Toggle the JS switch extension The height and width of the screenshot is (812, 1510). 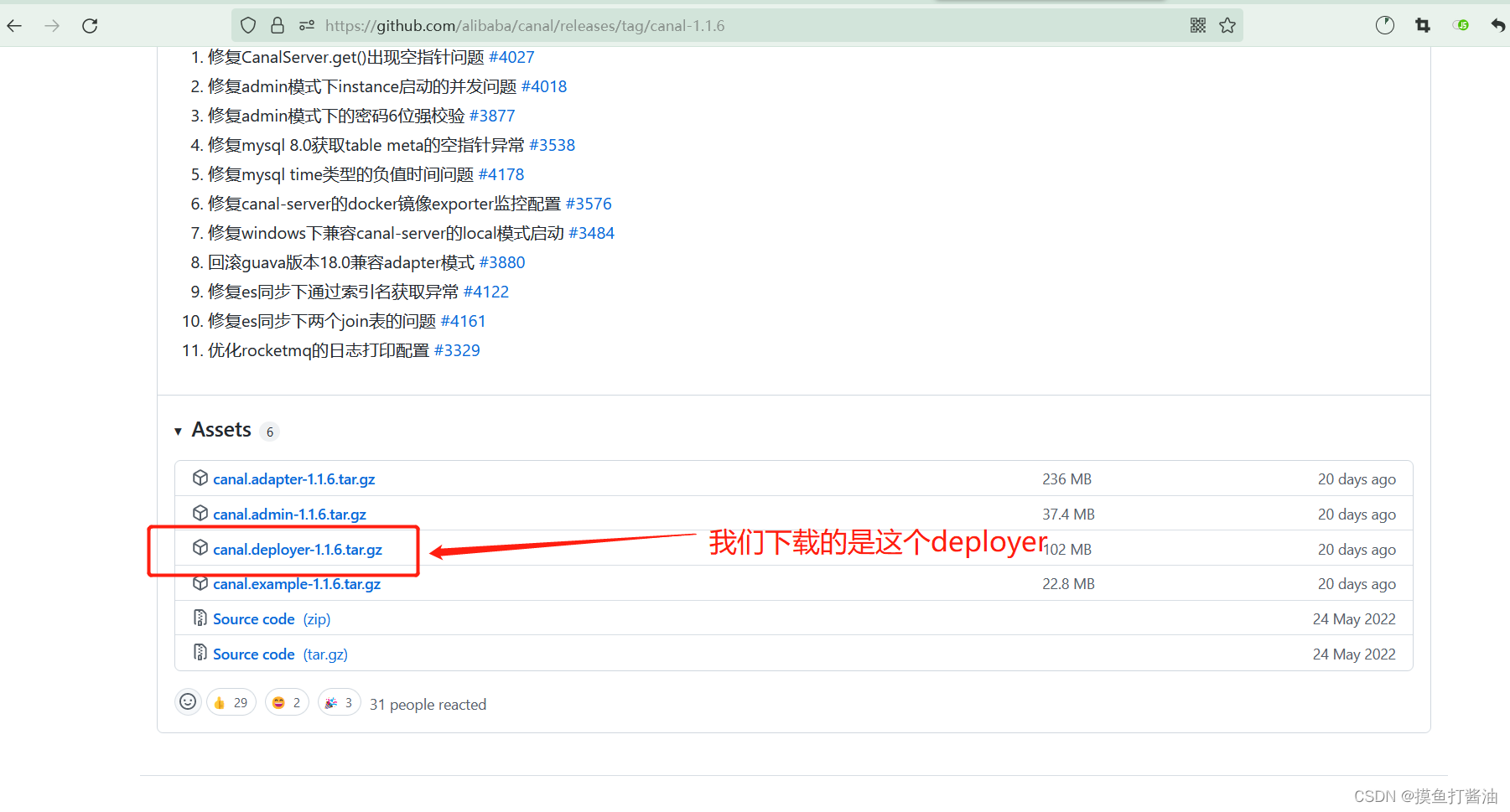point(1461,25)
